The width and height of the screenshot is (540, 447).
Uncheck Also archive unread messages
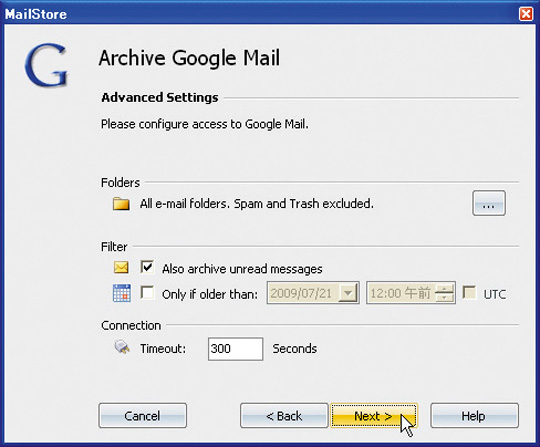[x=147, y=267]
